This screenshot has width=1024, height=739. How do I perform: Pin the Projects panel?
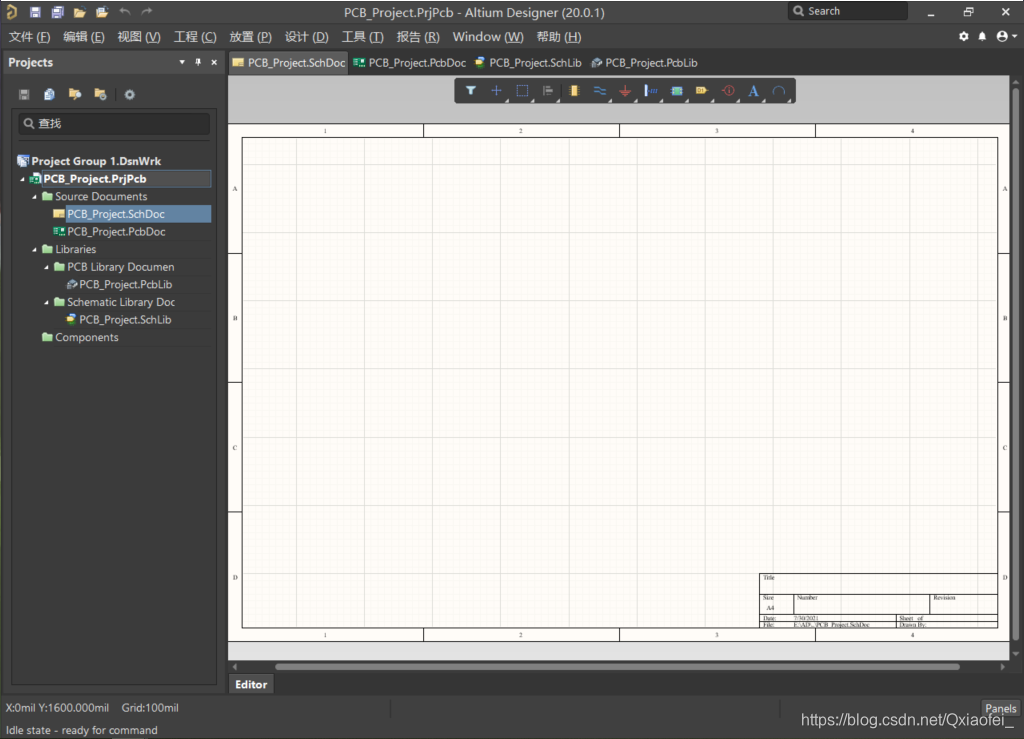coord(198,62)
